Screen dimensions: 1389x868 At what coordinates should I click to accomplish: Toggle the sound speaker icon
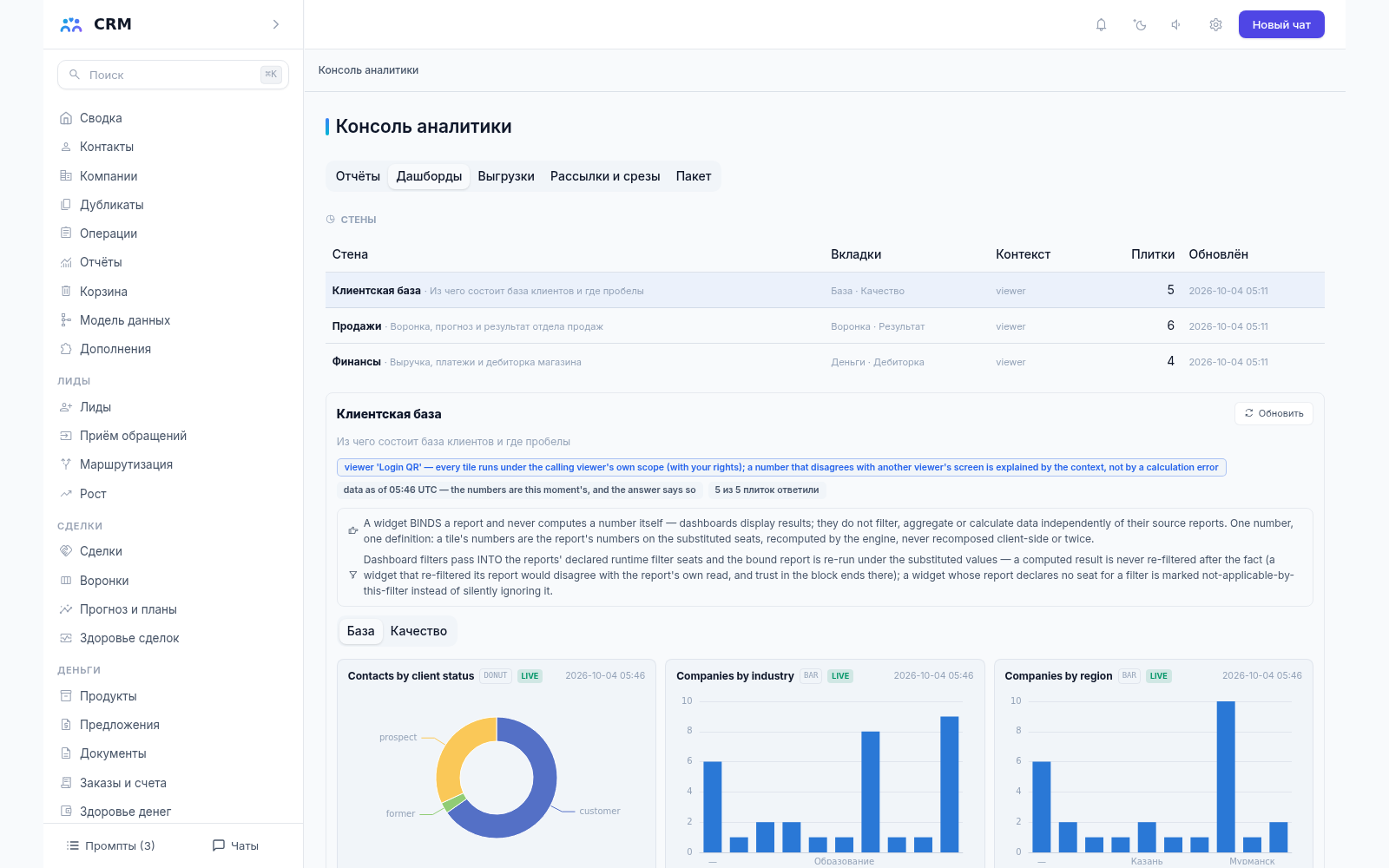click(x=1176, y=24)
